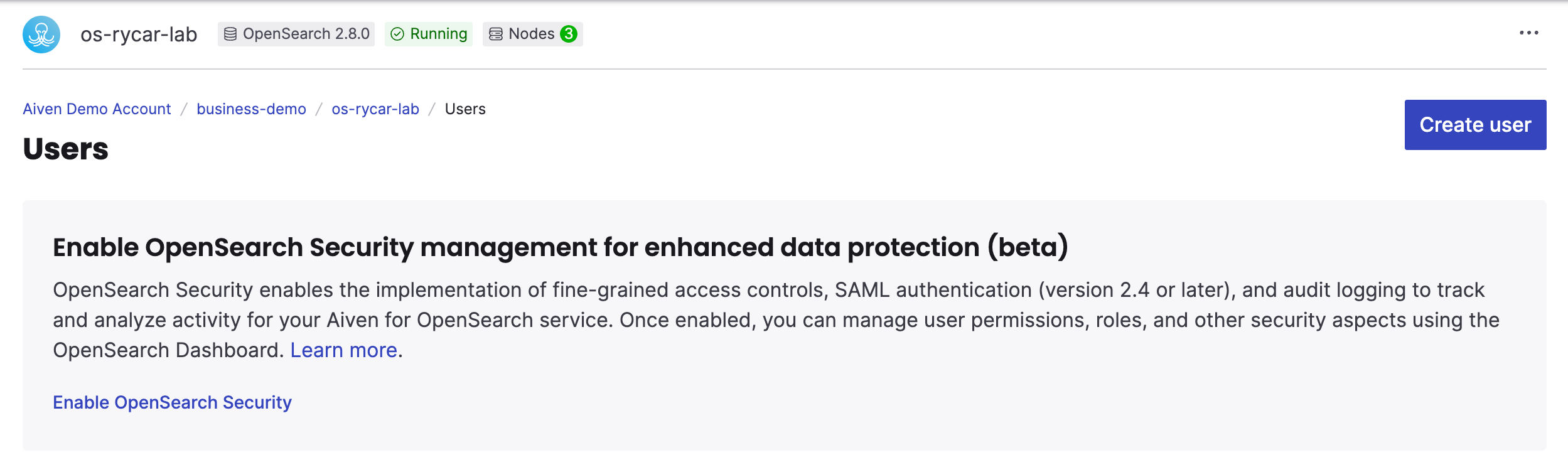Click the Users page heading
Image resolution: width=1568 pixels, height=472 pixels.
coord(65,149)
